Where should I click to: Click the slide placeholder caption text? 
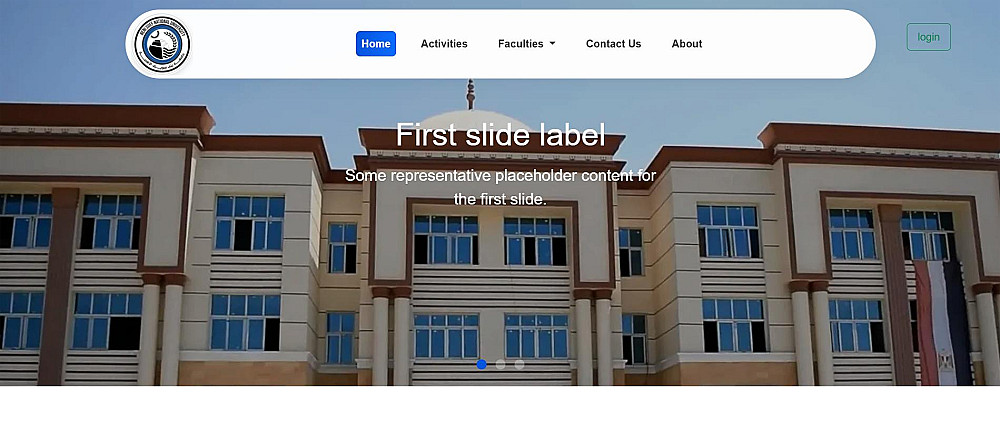click(500, 187)
